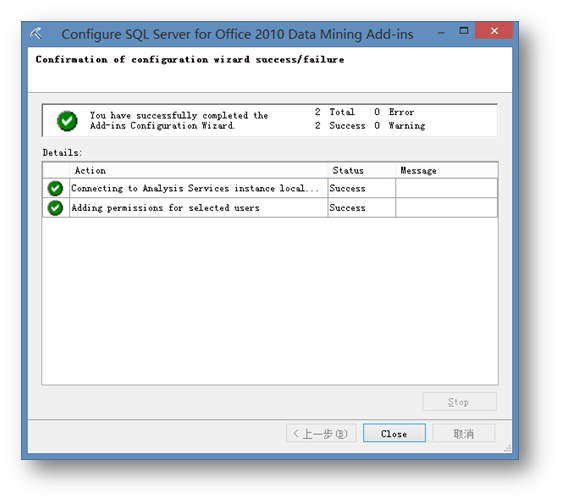Click the resize grip at dialog corner
This screenshot has width=561, height=502.
[507, 448]
